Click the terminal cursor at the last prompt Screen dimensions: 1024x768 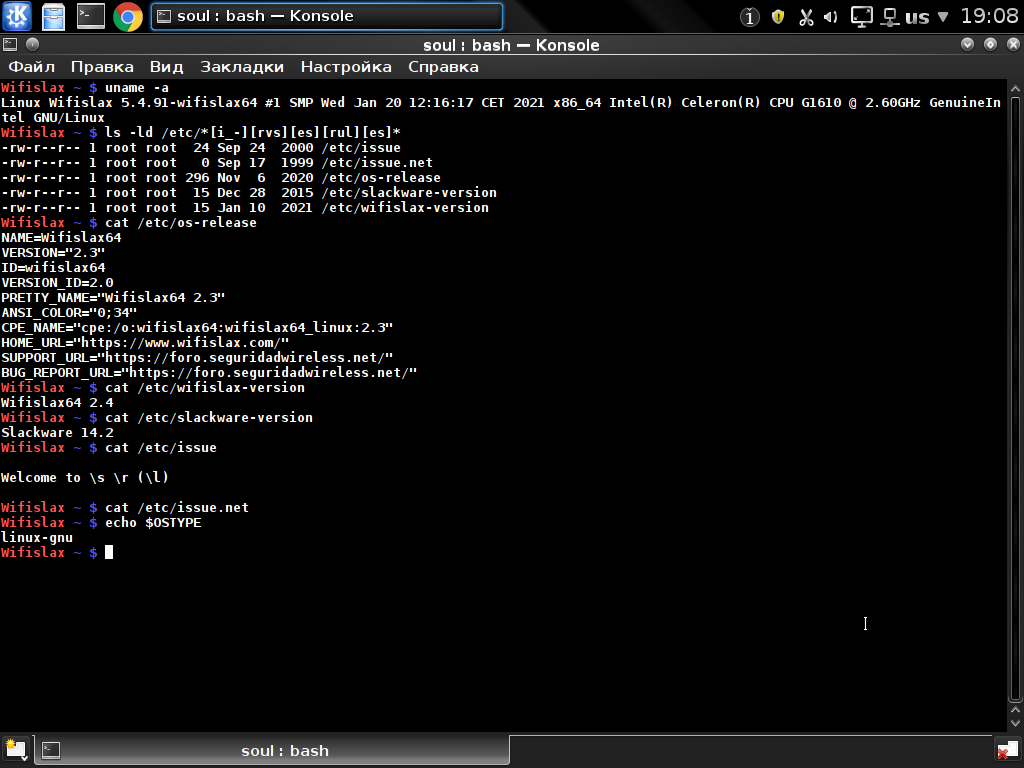tap(109, 553)
